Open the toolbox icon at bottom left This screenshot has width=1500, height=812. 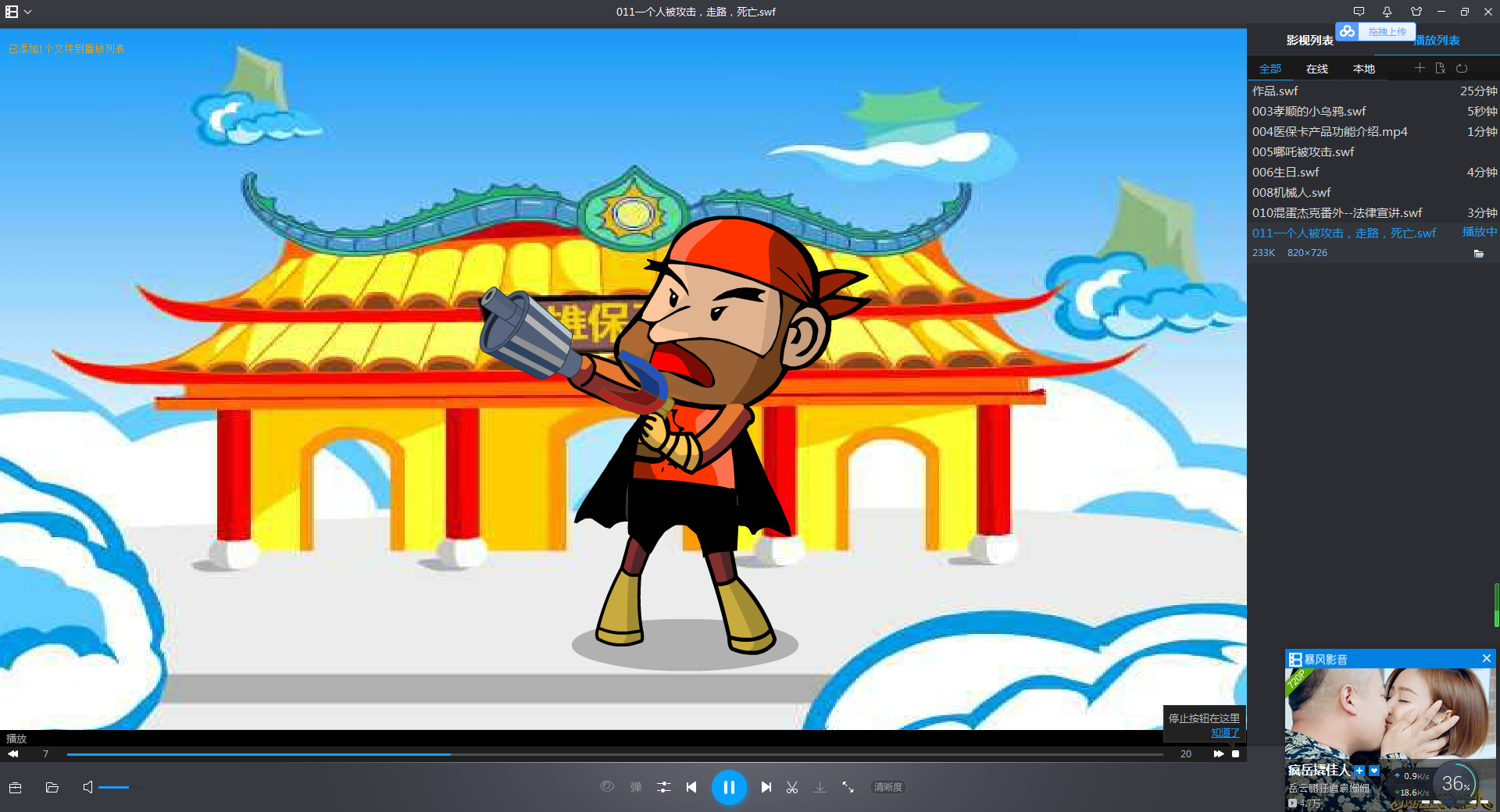(15, 787)
